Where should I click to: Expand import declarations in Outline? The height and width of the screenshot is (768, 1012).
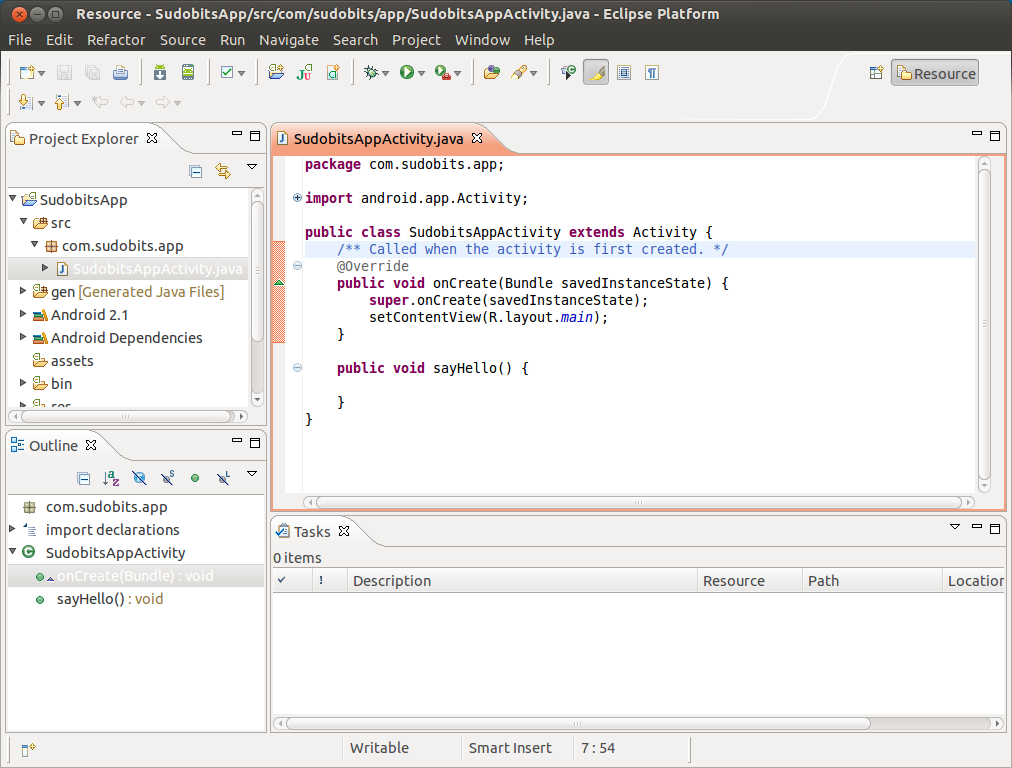12,530
